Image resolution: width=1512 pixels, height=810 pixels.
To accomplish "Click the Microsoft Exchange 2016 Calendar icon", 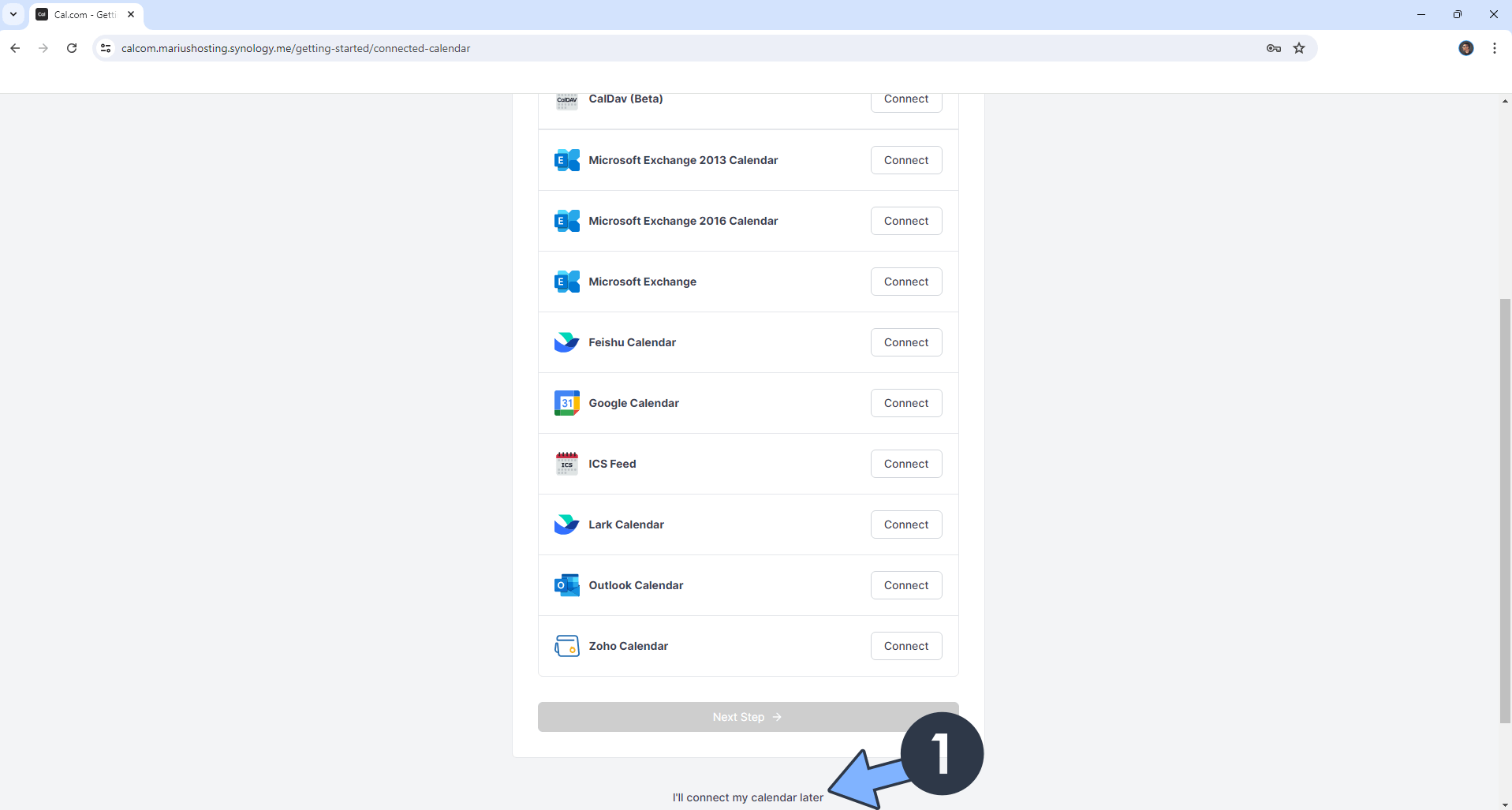I will click(567, 221).
